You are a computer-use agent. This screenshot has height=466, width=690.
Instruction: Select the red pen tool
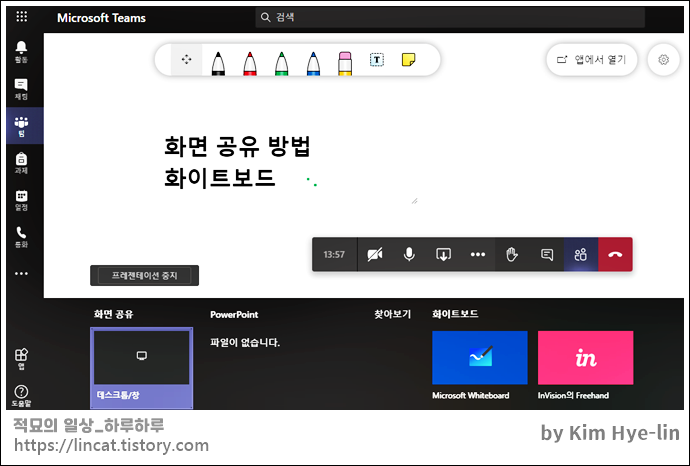pos(250,63)
